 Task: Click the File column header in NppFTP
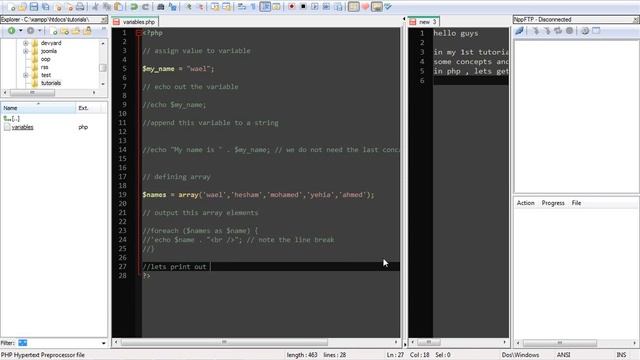click(576, 203)
